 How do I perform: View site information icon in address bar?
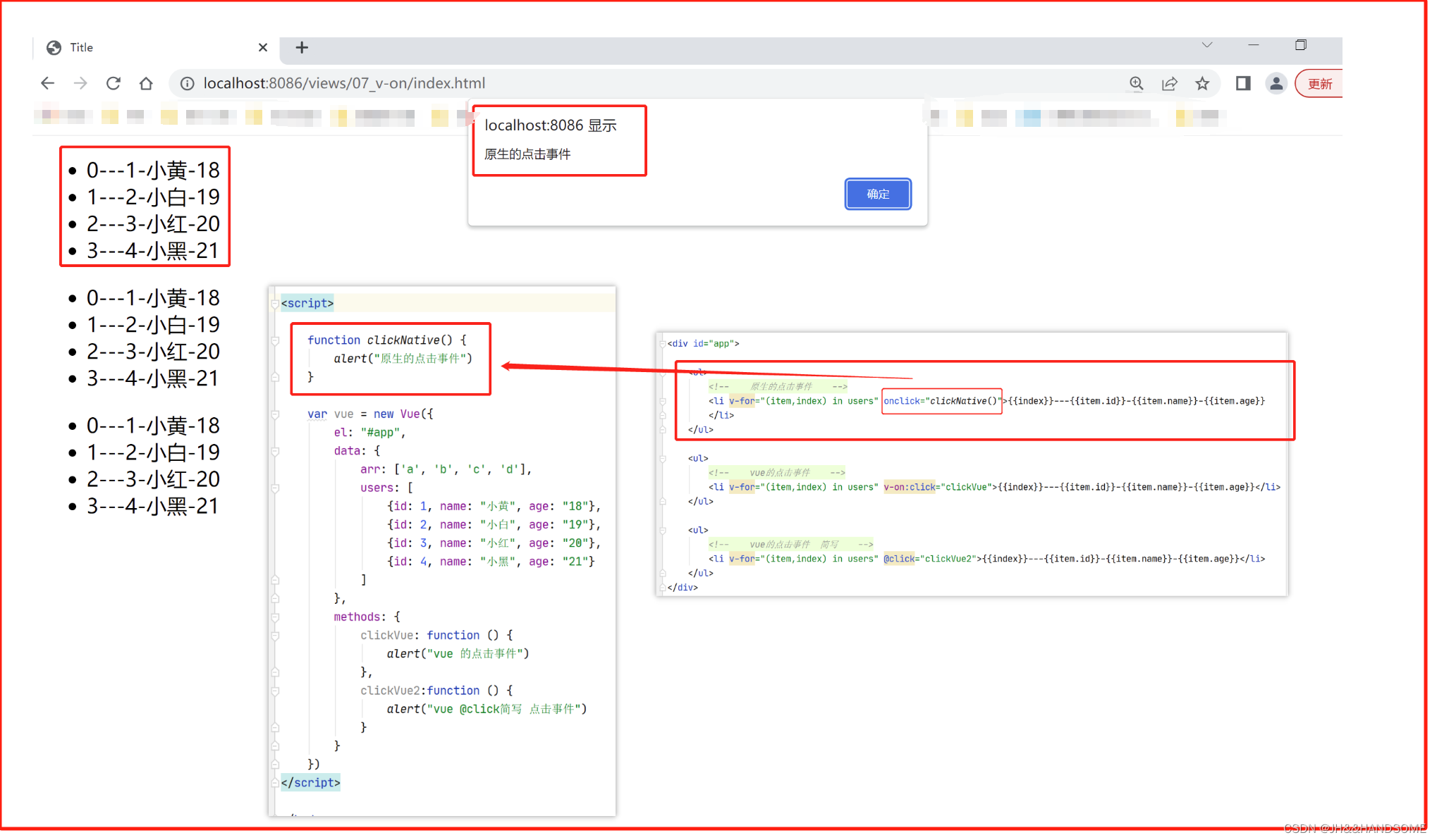(x=188, y=83)
